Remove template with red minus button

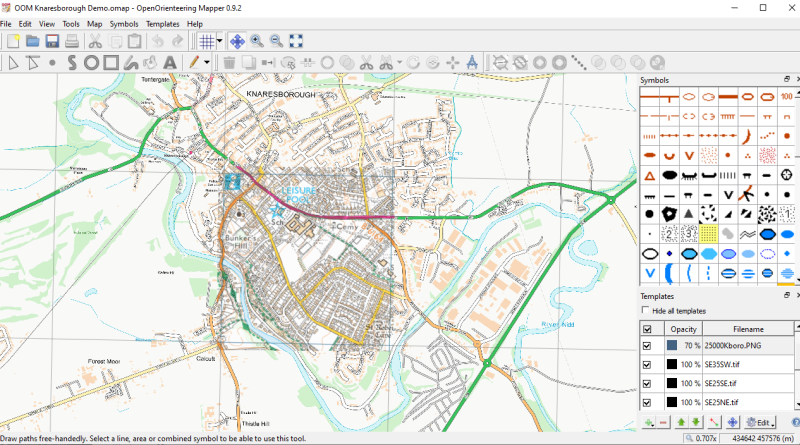pos(663,423)
